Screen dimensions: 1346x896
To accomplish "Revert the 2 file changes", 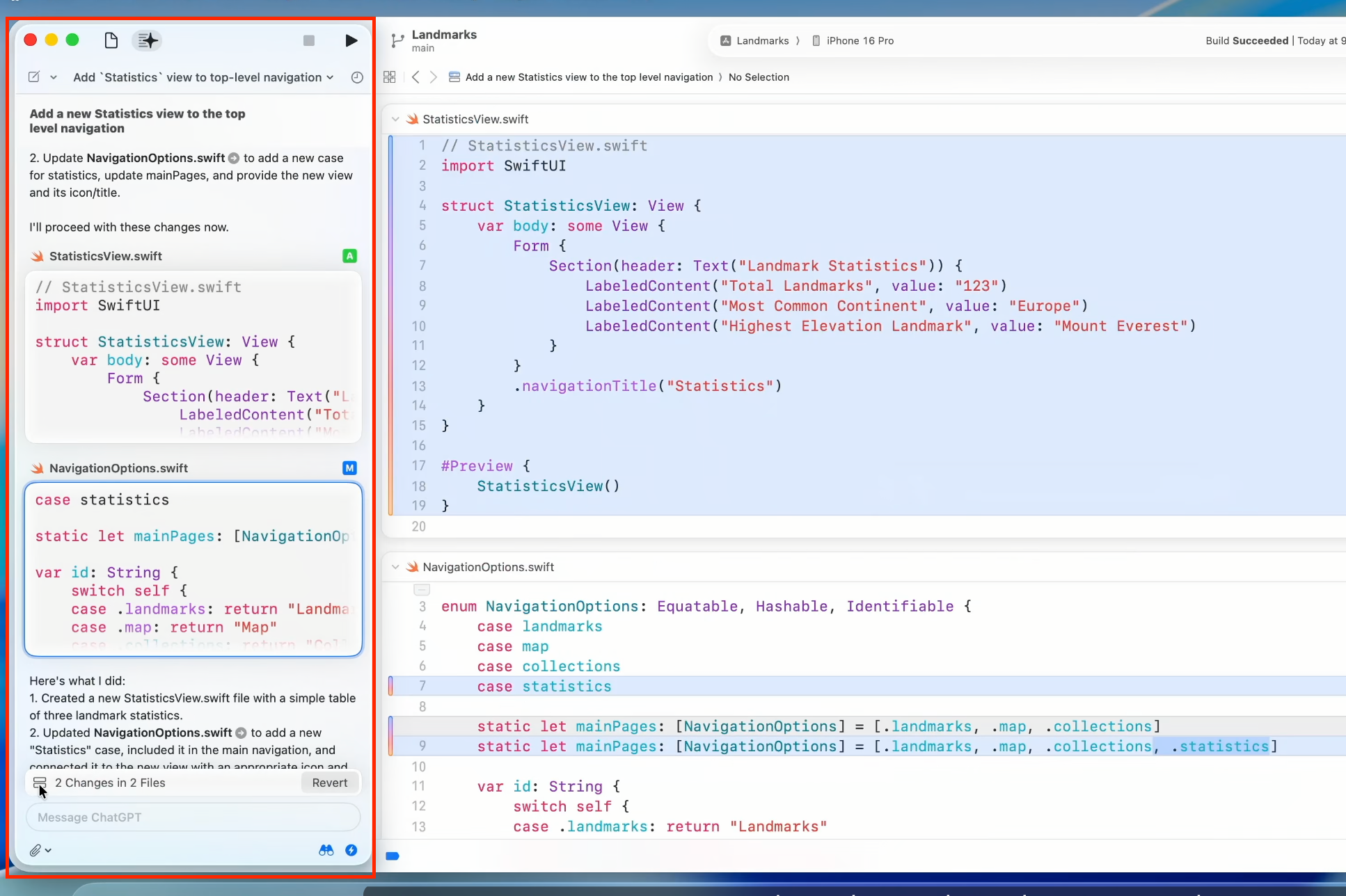I will tap(329, 783).
